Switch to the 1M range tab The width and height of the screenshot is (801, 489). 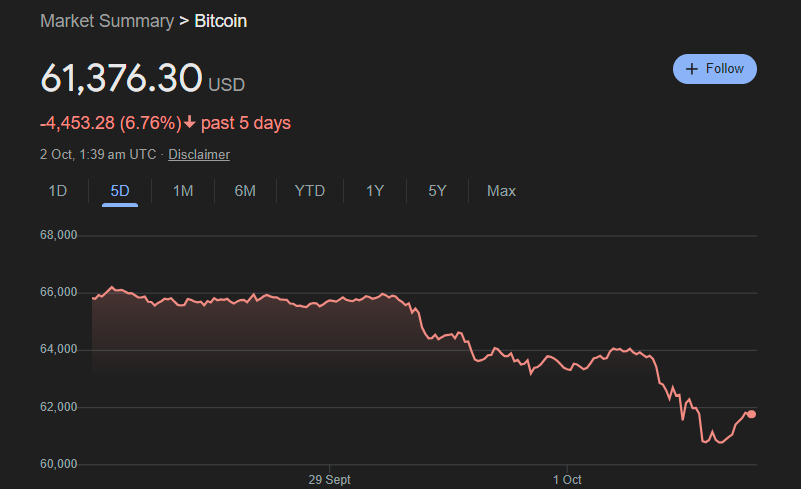(183, 190)
